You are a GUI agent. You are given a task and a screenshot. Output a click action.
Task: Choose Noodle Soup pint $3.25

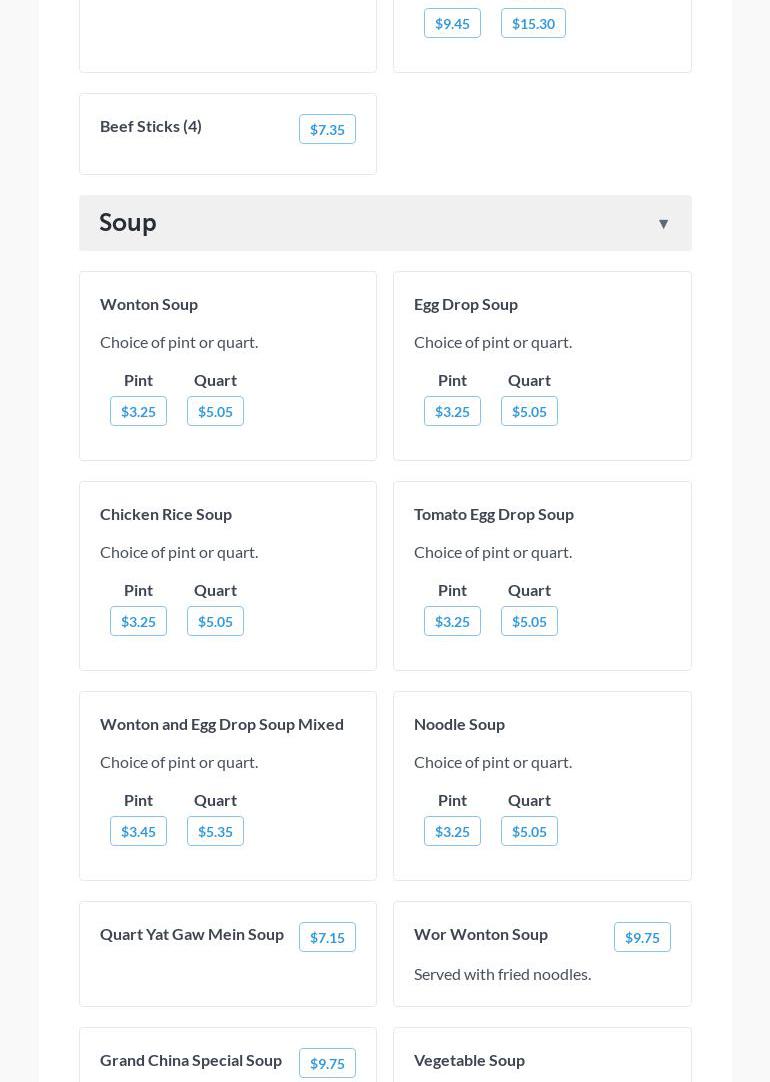point(452,832)
